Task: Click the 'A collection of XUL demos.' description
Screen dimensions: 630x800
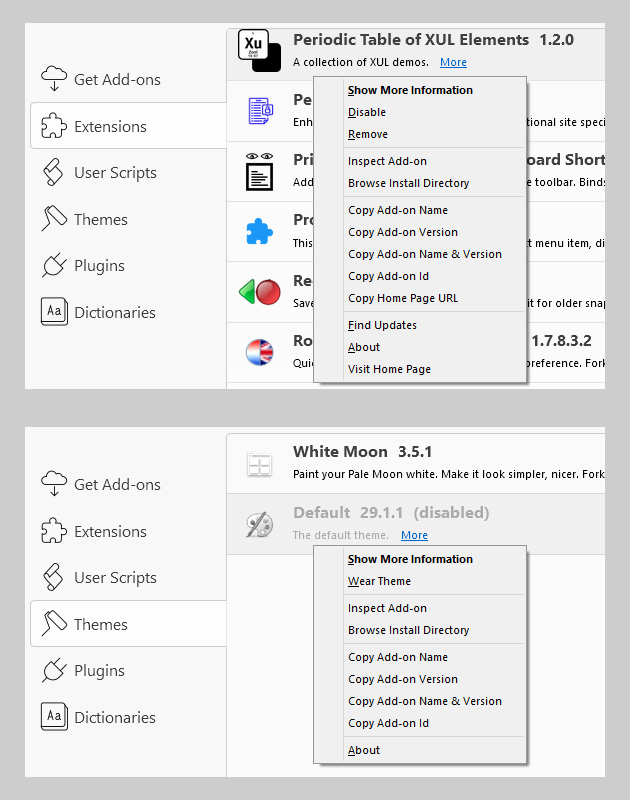Action: (361, 62)
